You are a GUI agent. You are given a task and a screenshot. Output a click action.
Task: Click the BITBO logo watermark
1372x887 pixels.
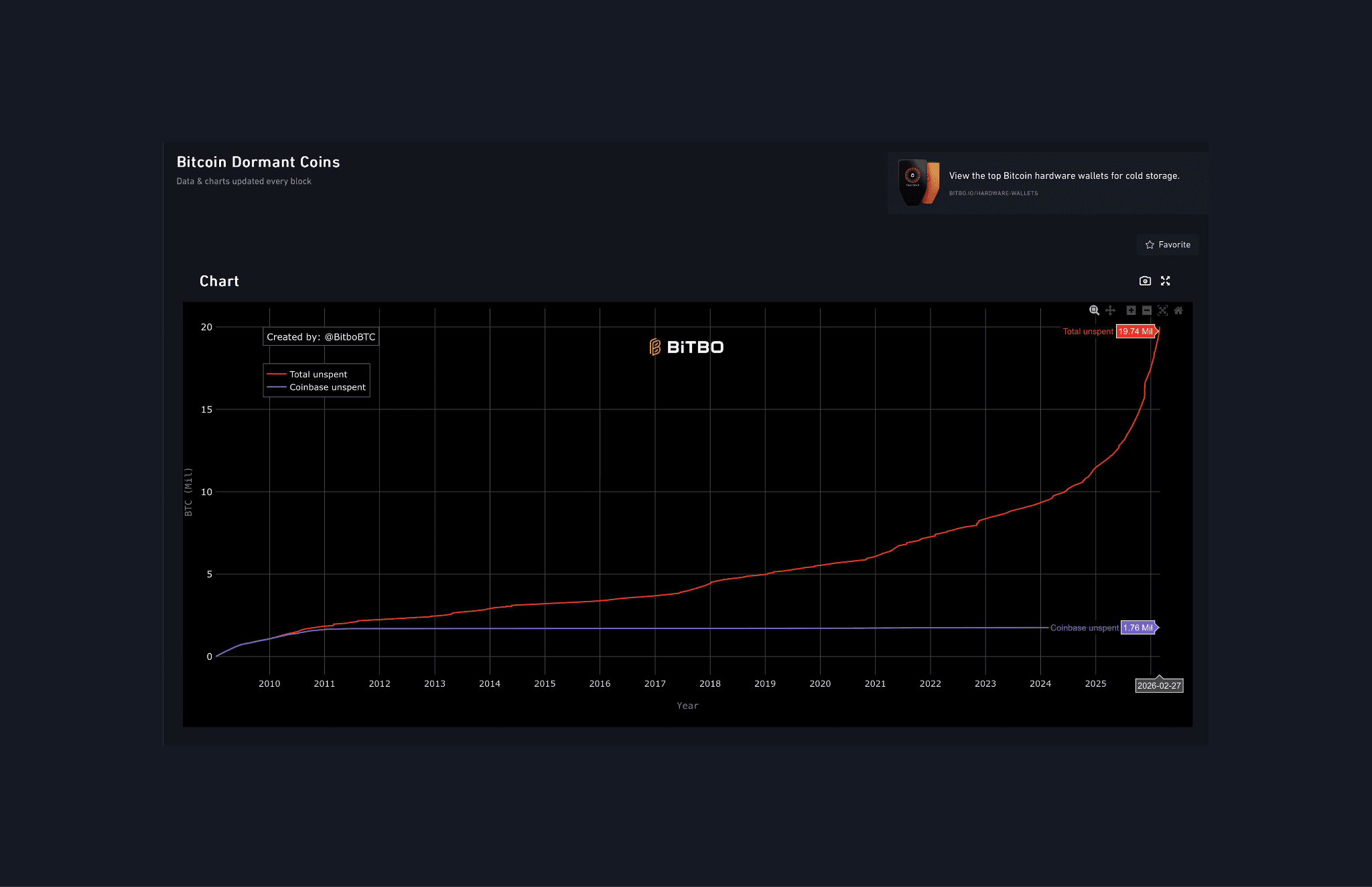[687, 347]
